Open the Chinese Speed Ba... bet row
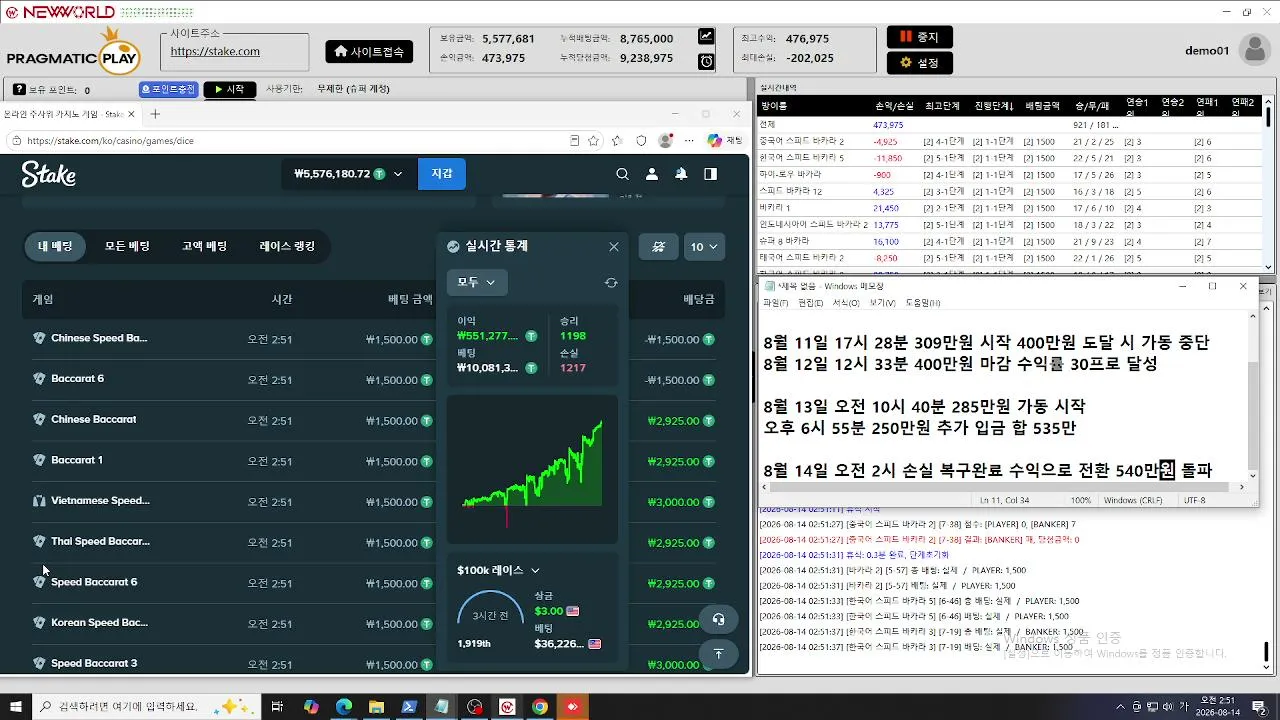1280x720 pixels. [375, 339]
